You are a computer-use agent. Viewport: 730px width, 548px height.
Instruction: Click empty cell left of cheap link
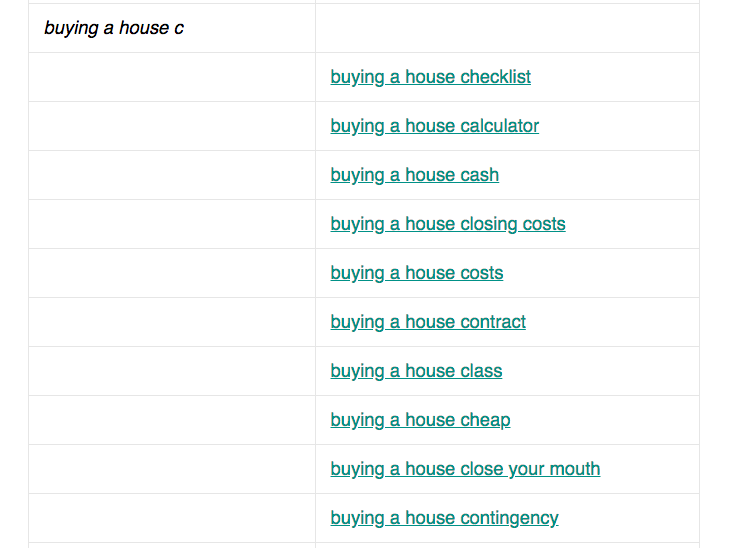coord(172,420)
